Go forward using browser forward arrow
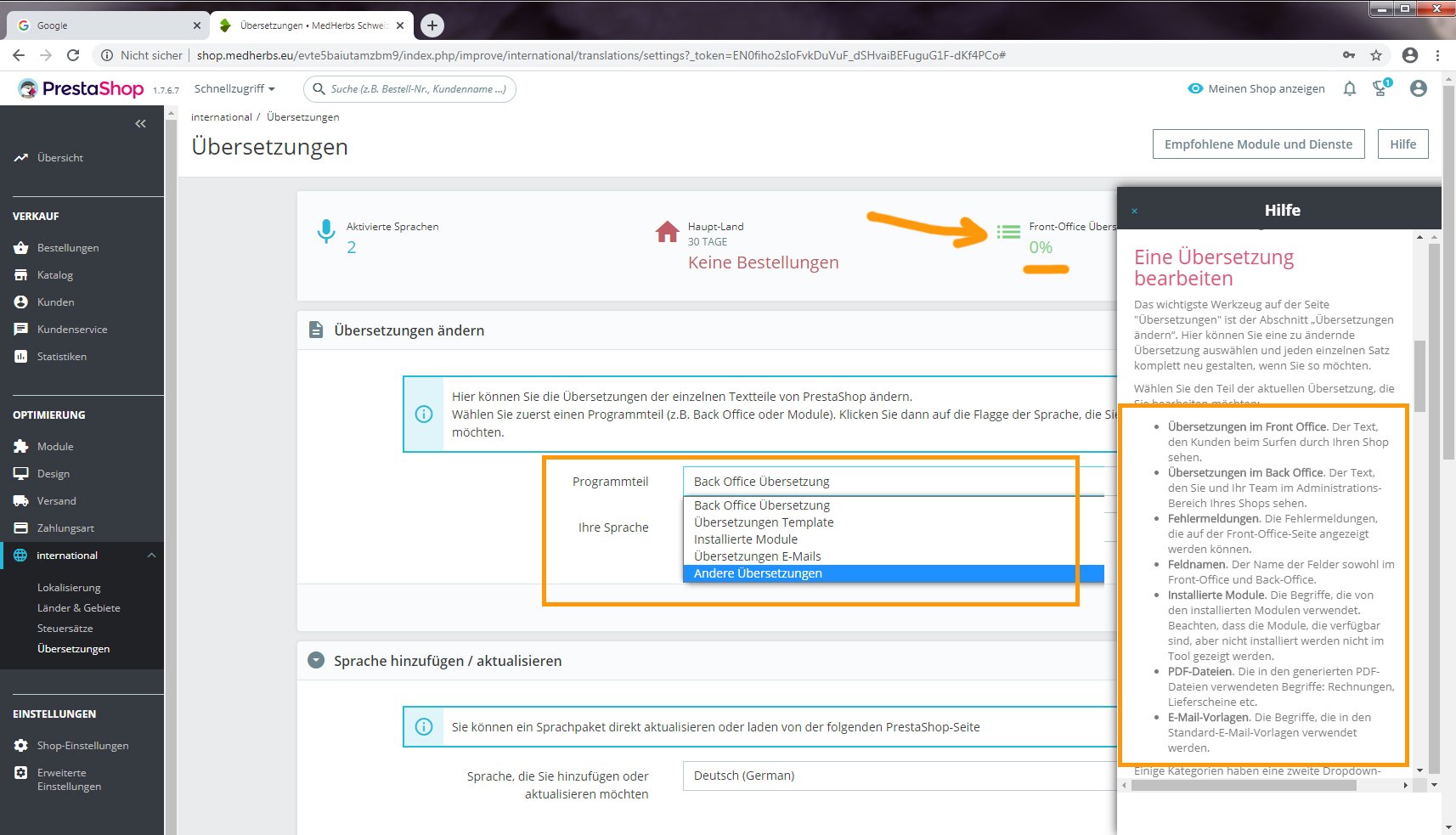This screenshot has height=835, width=1456. pos(46,55)
